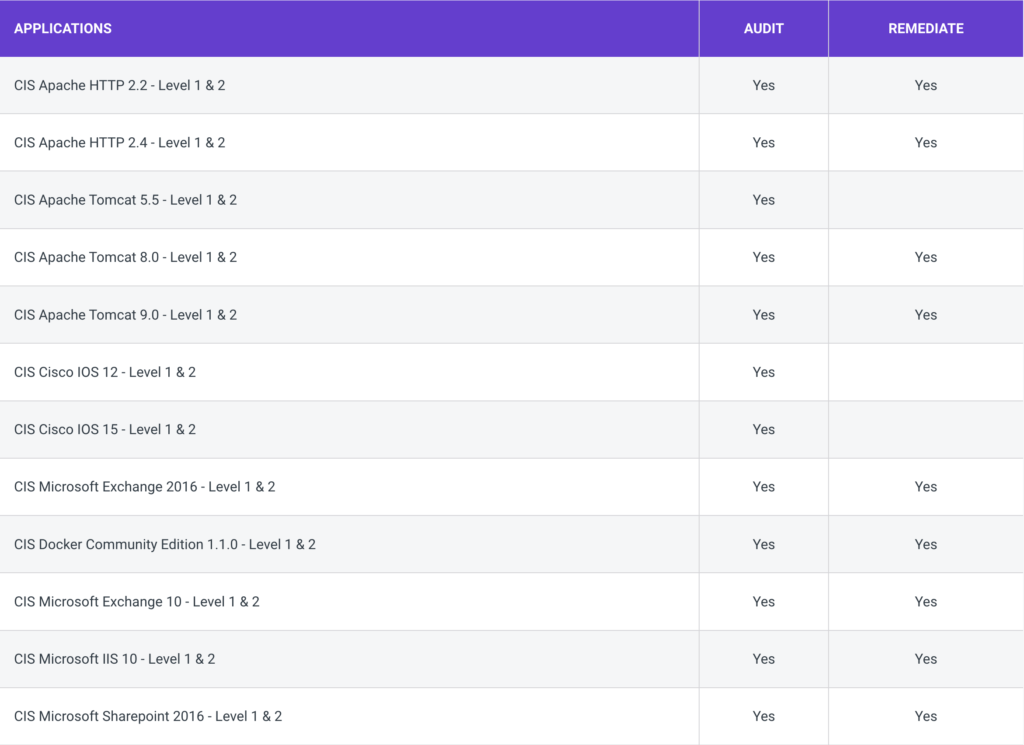Click Audit Yes for Apache Tomcat 9.0
Image resolution: width=1024 pixels, height=745 pixels.
(x=763, y=315)
